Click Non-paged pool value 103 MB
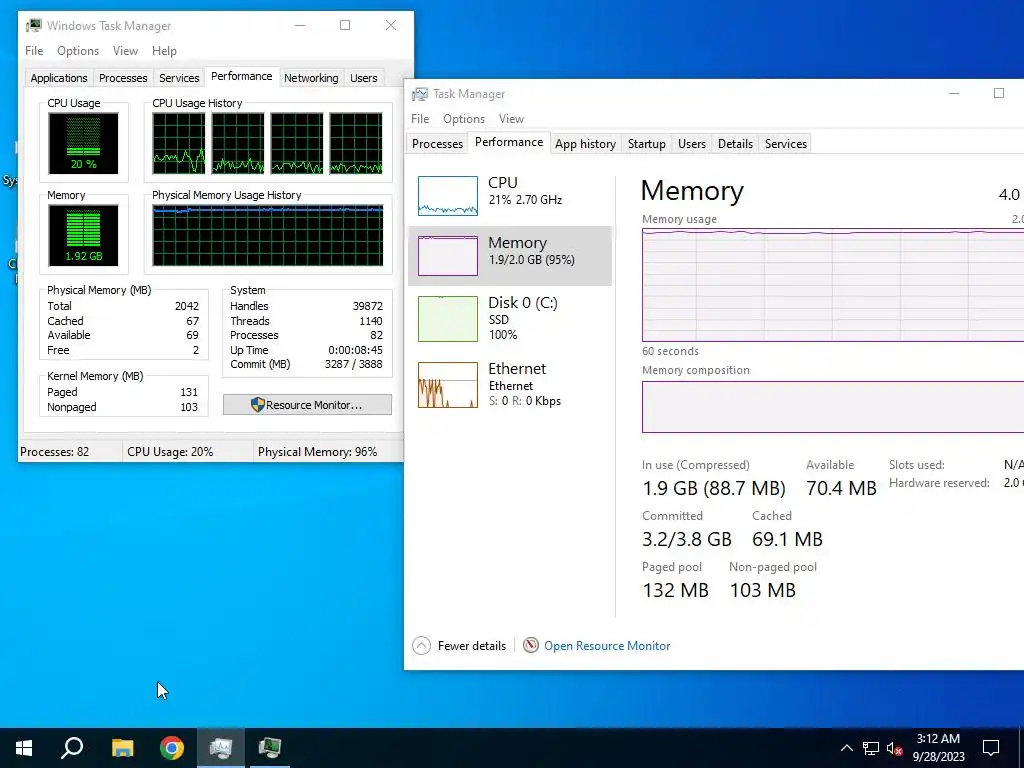This screenshot has height=768, width=1024. coord(762,590)
